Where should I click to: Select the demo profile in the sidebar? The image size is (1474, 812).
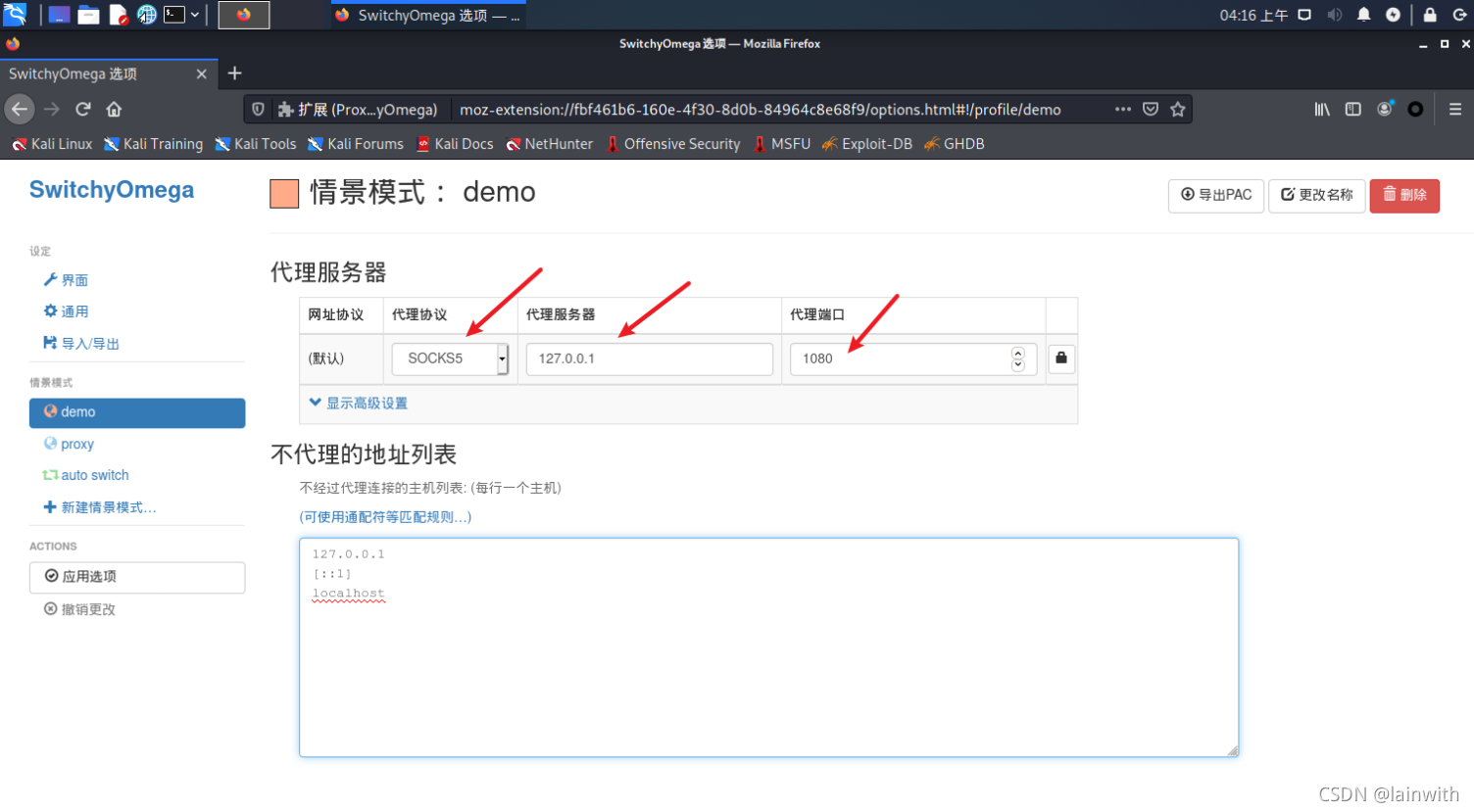[137, 412]
